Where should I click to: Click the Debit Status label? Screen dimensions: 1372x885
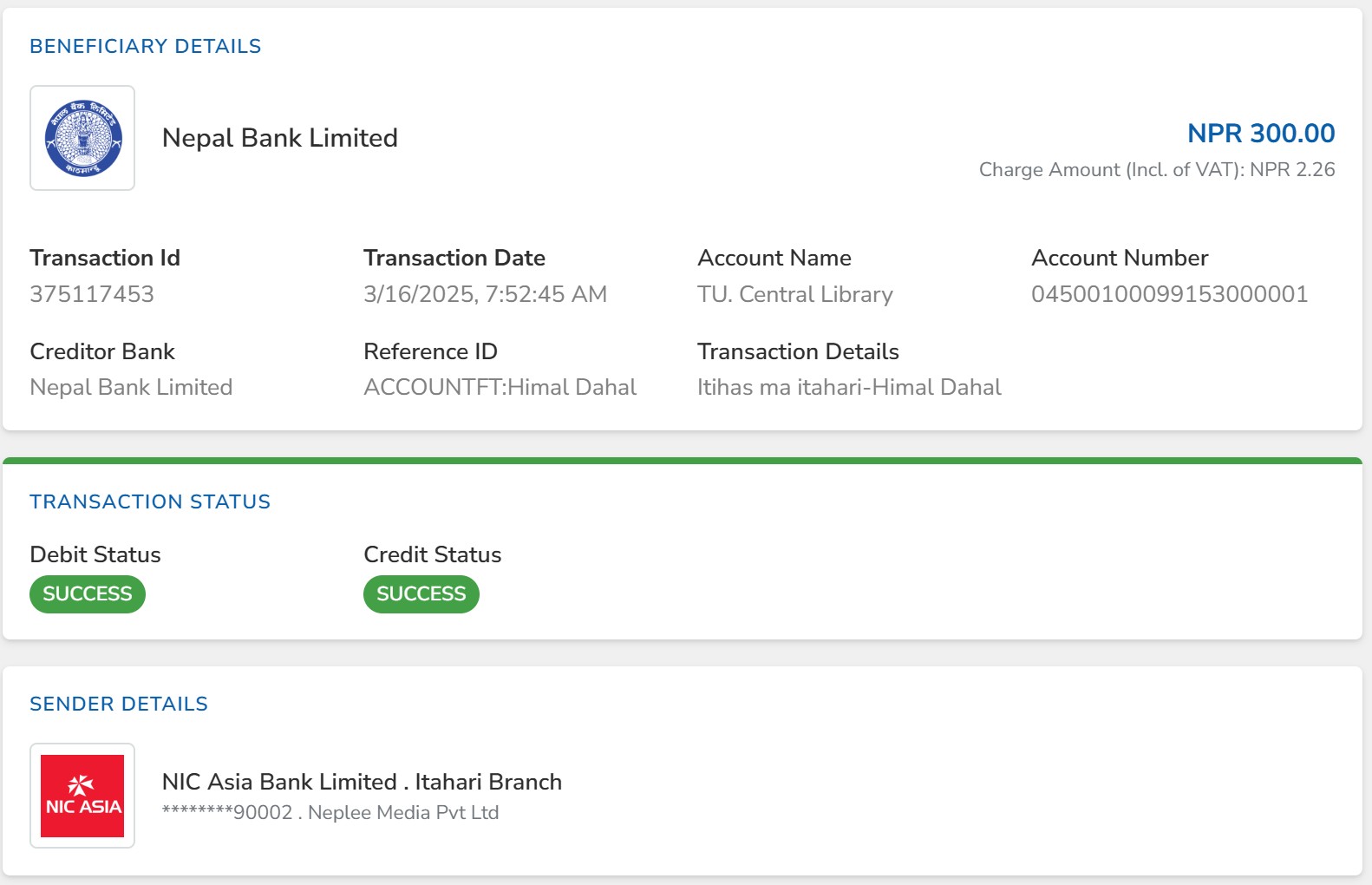(95, 555)
